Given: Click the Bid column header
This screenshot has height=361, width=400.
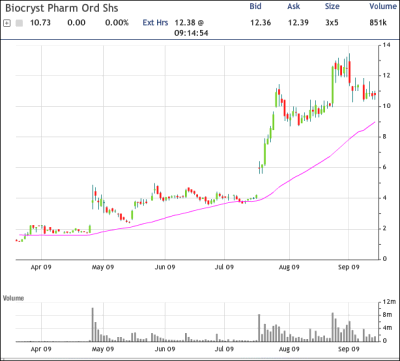Looking at the screenshot, I should (256, 6).
